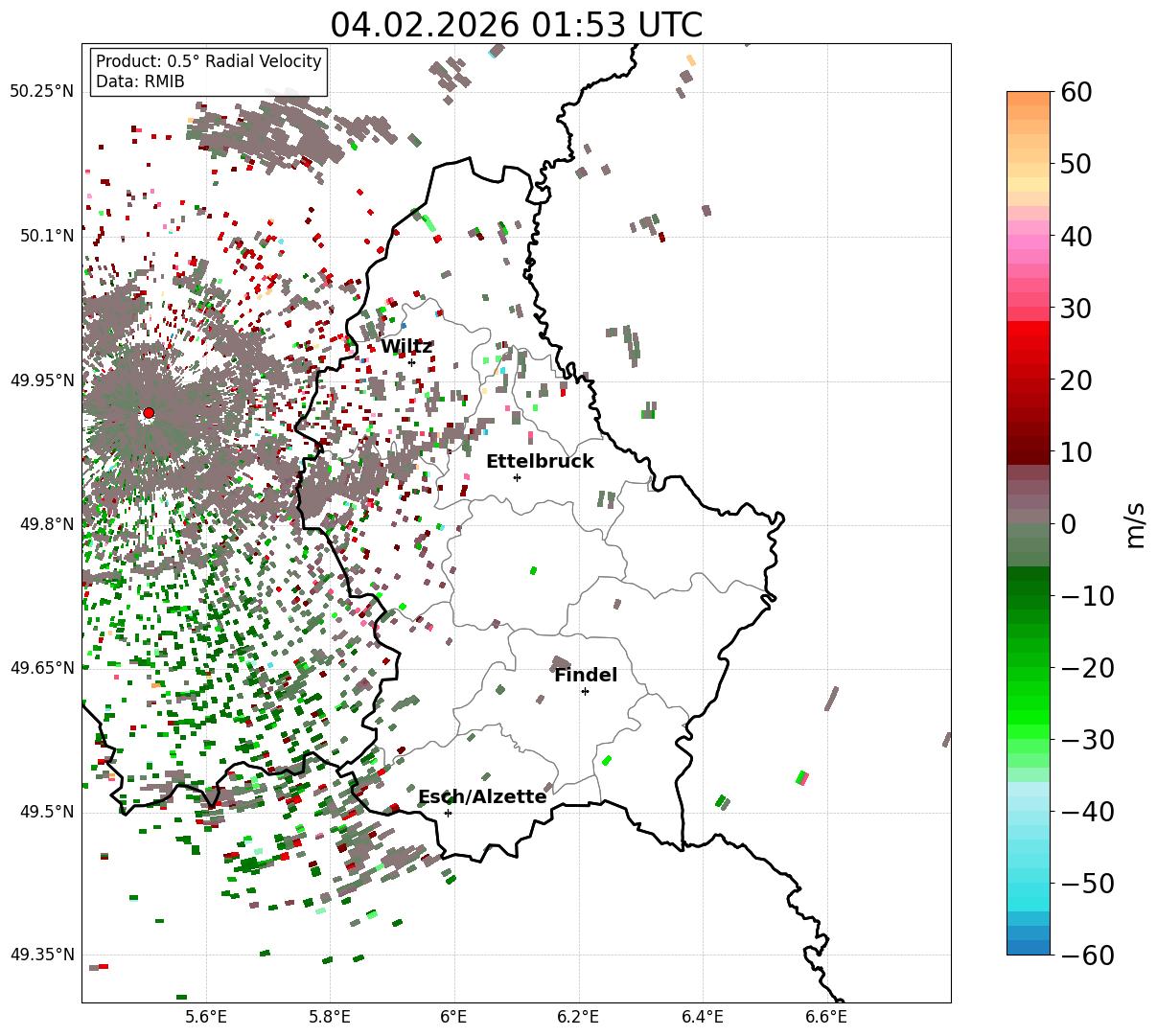This screenshot has height=1036, width=1157.
Task: Click the colorbar −40 tick label
Action: coord(1088,811)
